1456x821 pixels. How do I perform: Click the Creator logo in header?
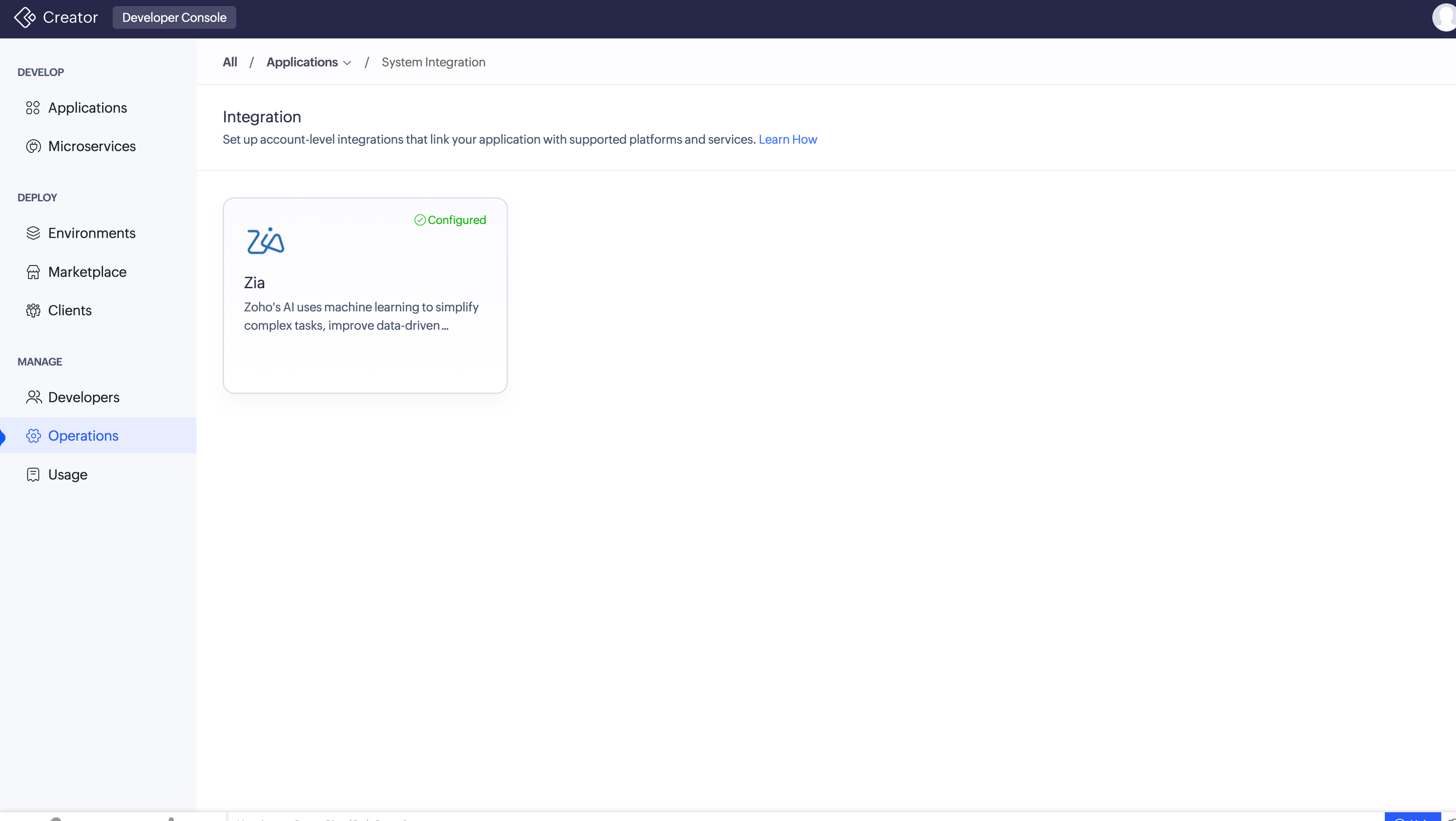[x=25, y=17]
